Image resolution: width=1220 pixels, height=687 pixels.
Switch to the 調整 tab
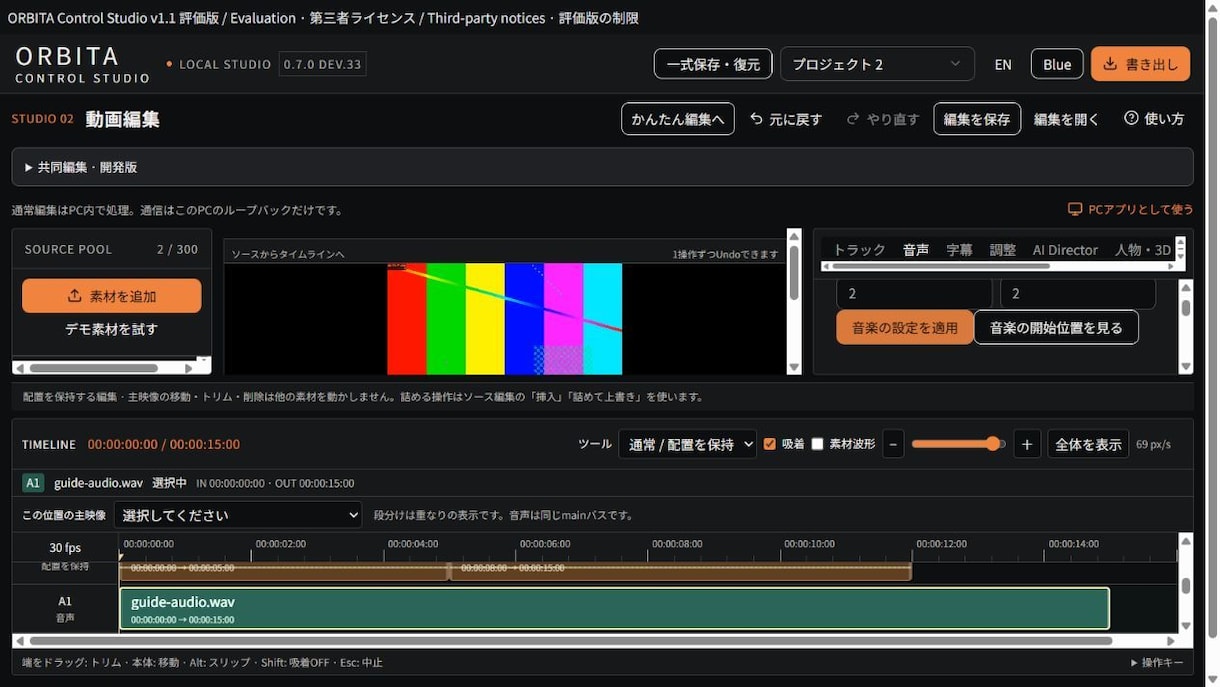pyautogui.click(x=1002, y=250)
